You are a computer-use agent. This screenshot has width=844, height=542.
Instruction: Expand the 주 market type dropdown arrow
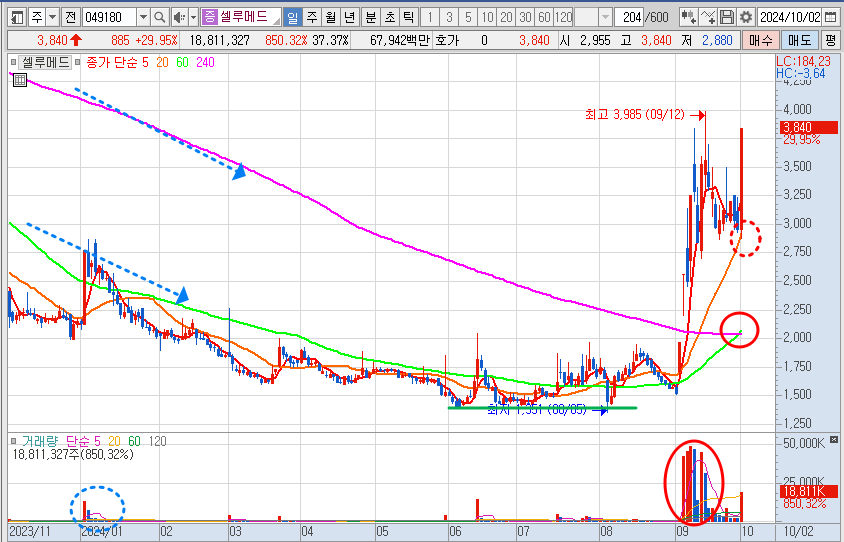(x=52, y=18)
